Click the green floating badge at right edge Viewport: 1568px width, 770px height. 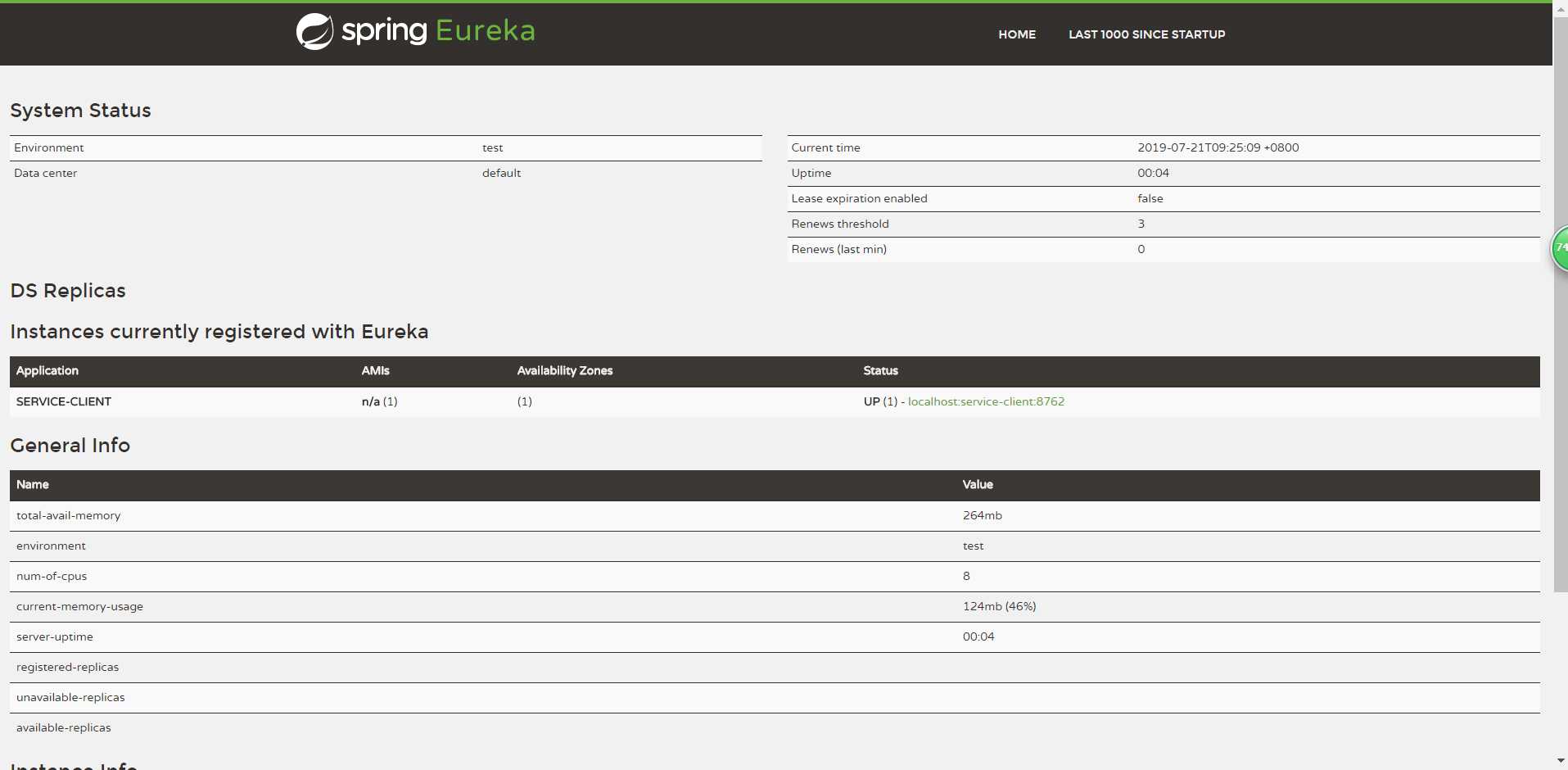[1560, 247]
